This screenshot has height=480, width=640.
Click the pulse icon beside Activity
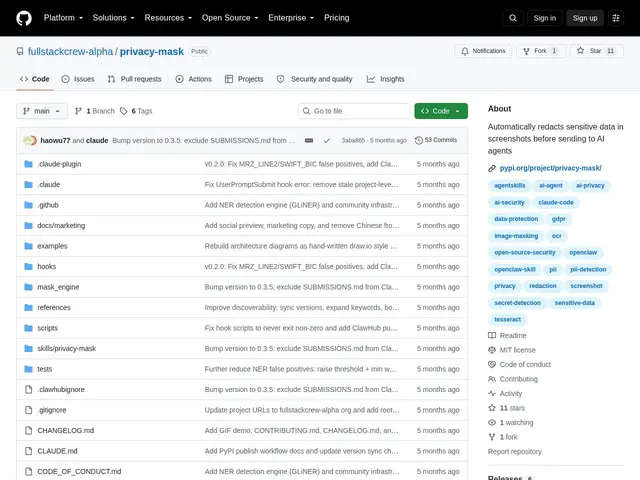[x=492, y=393]
